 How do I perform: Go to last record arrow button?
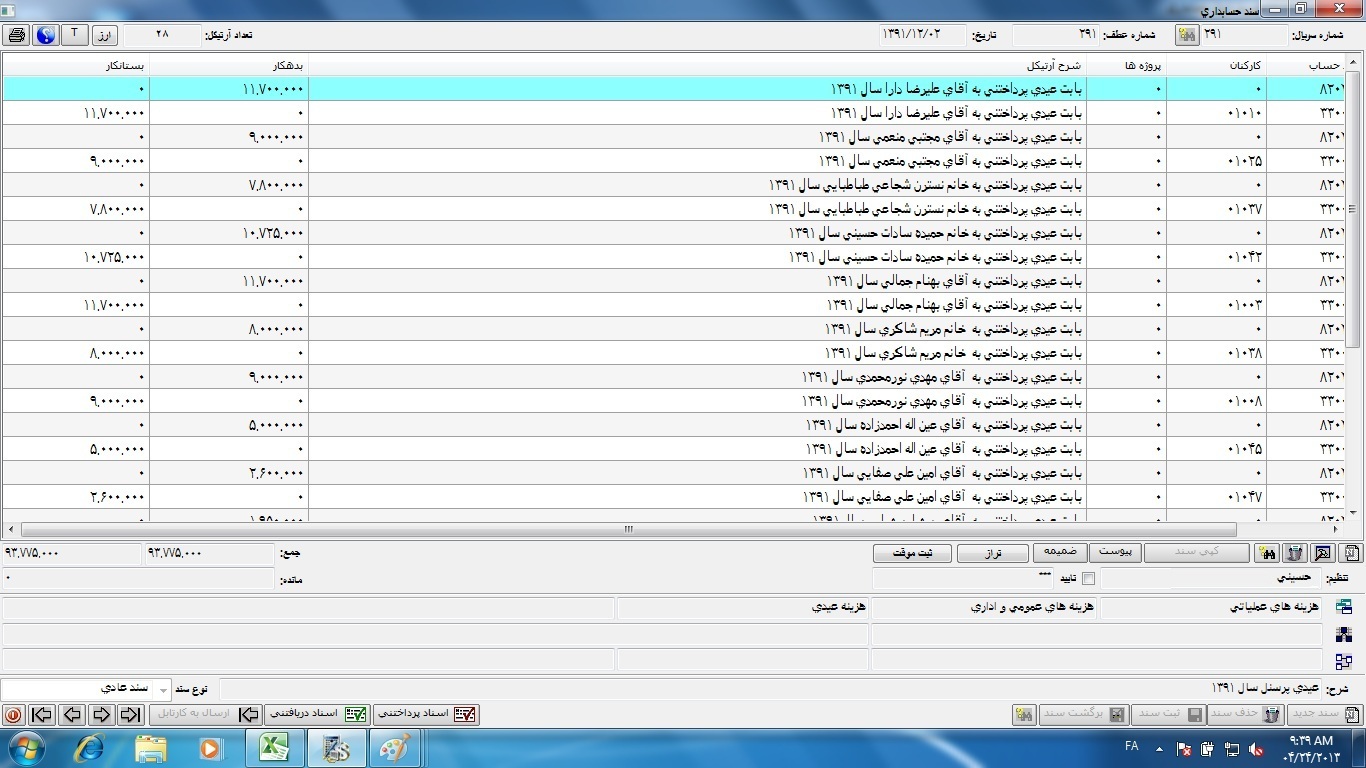[x=131, y=714]
